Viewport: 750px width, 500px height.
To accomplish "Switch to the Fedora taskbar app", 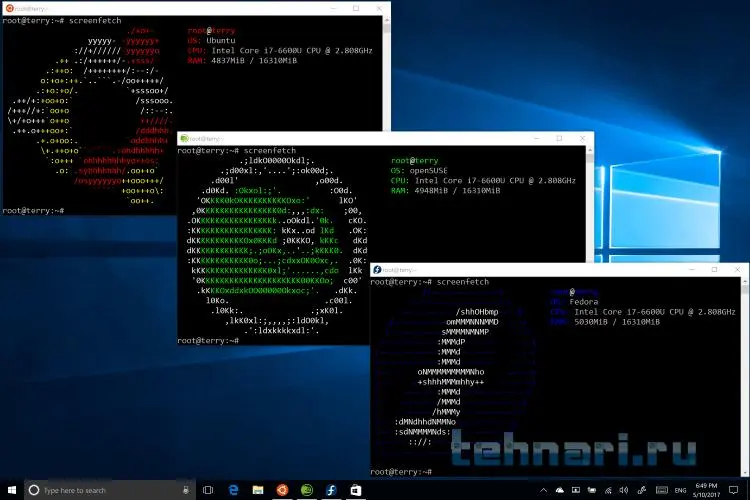I will pos(331,490).
